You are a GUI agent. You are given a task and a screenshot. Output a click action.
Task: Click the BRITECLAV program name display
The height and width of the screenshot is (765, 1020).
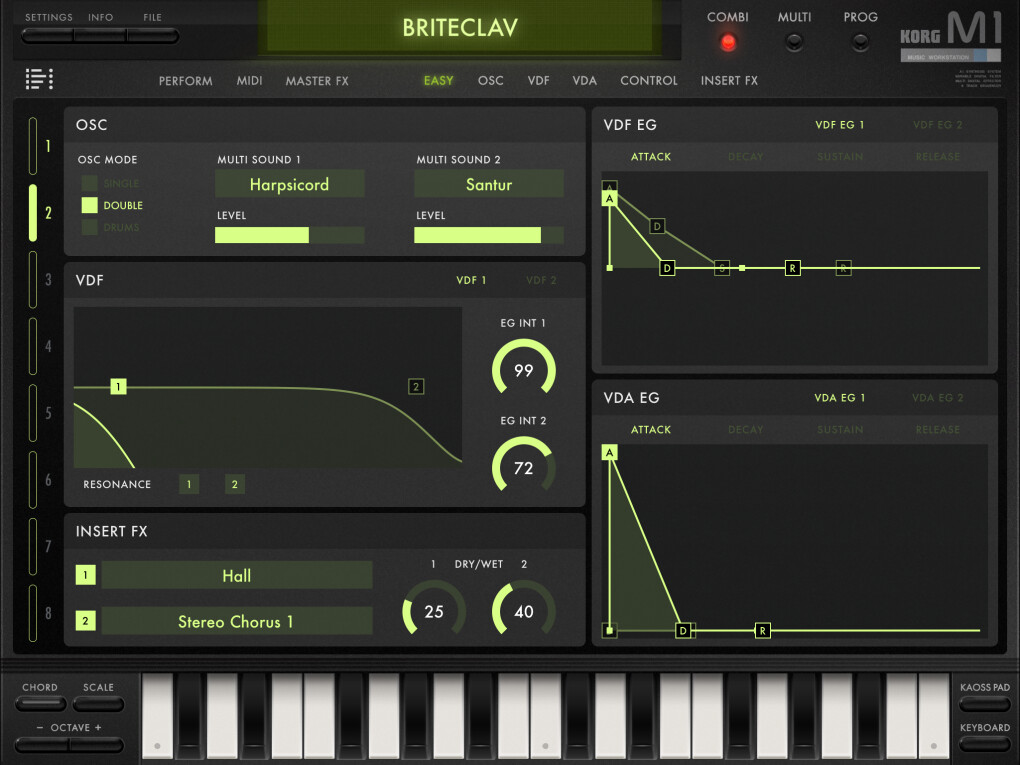pyautogui.click(x=460, y=27)
